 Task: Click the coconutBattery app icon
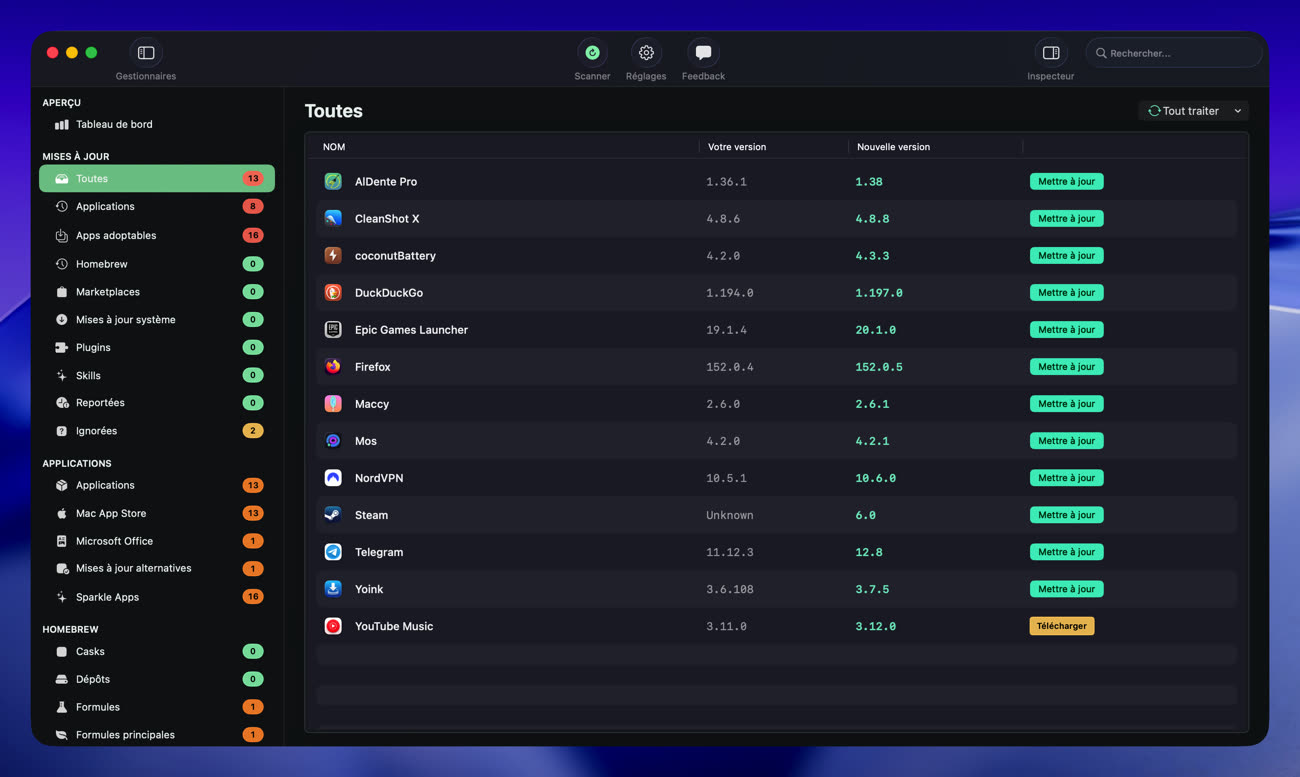click(333, 256)
